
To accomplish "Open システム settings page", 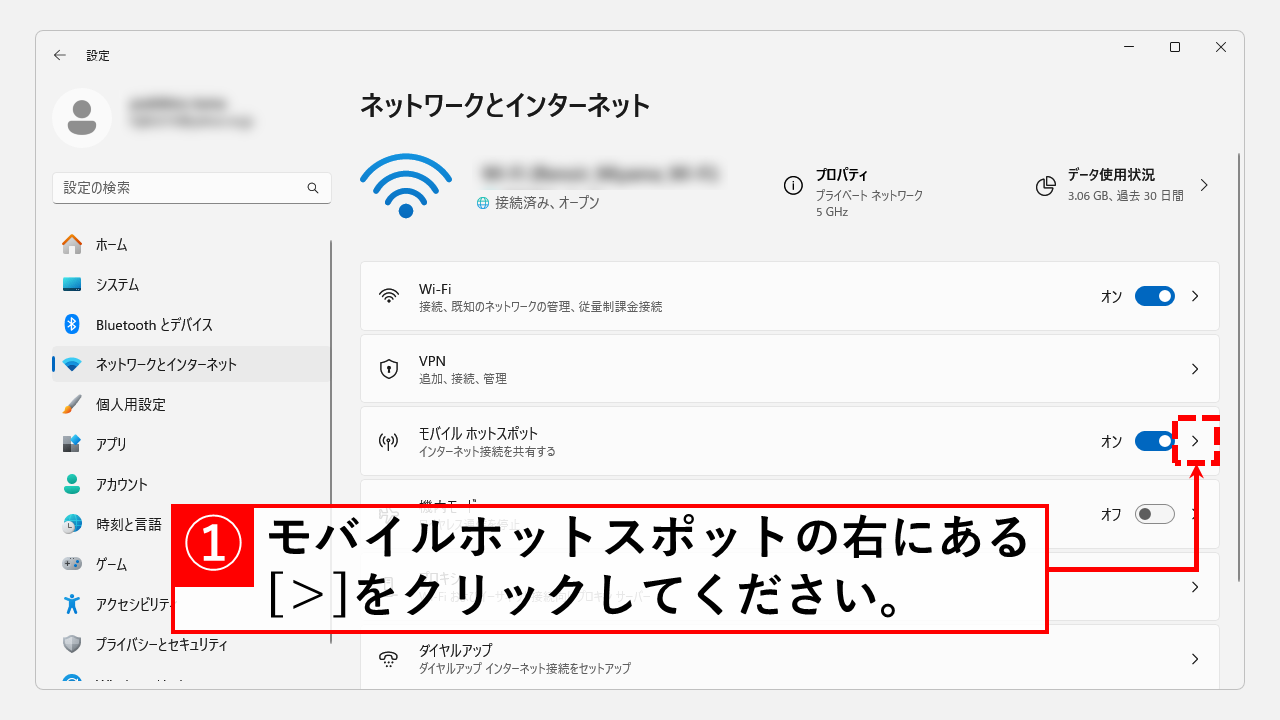I will pyautogui.click(x=191, y=284).
